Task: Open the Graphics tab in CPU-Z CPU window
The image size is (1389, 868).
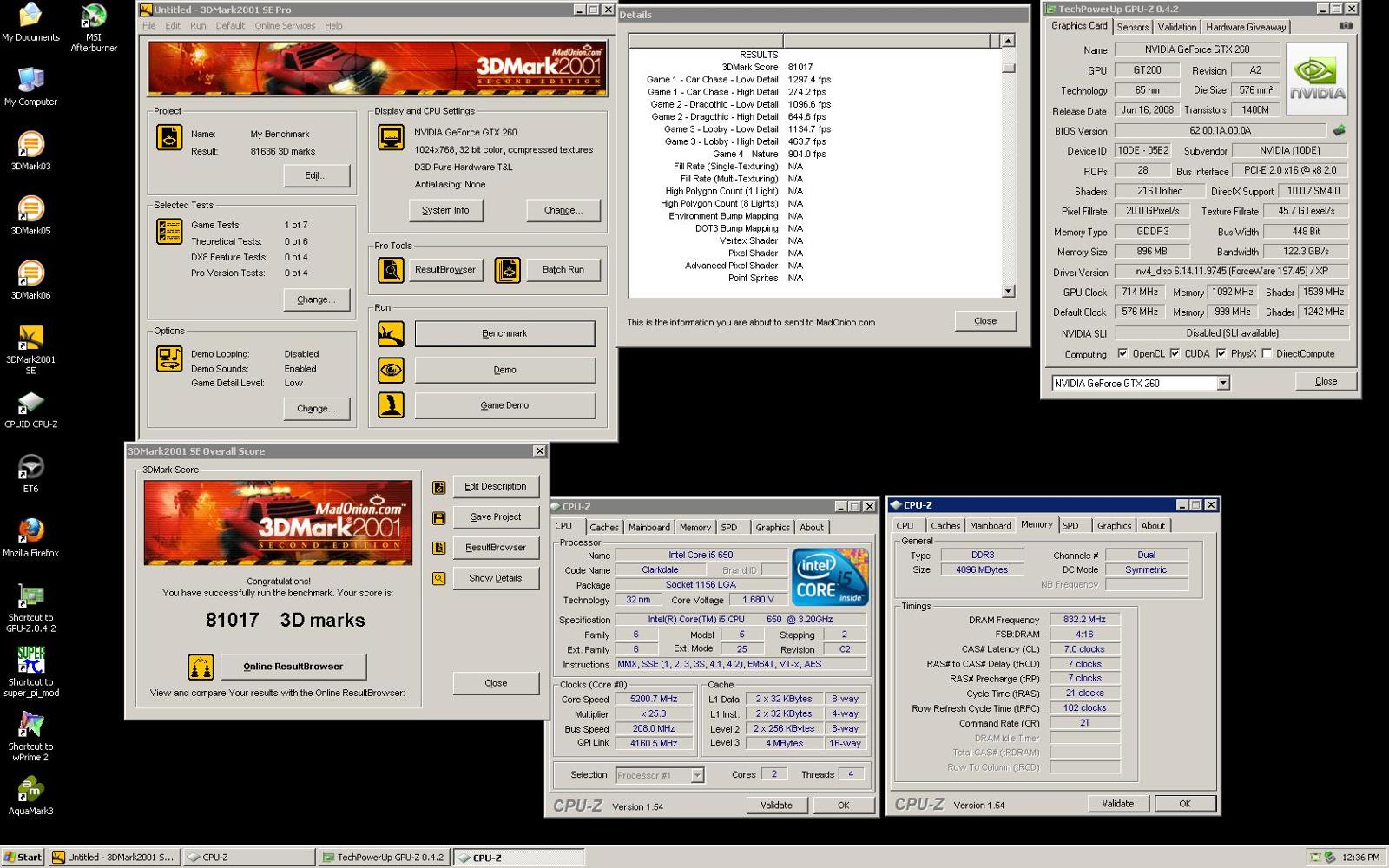Action: [773, 527]
